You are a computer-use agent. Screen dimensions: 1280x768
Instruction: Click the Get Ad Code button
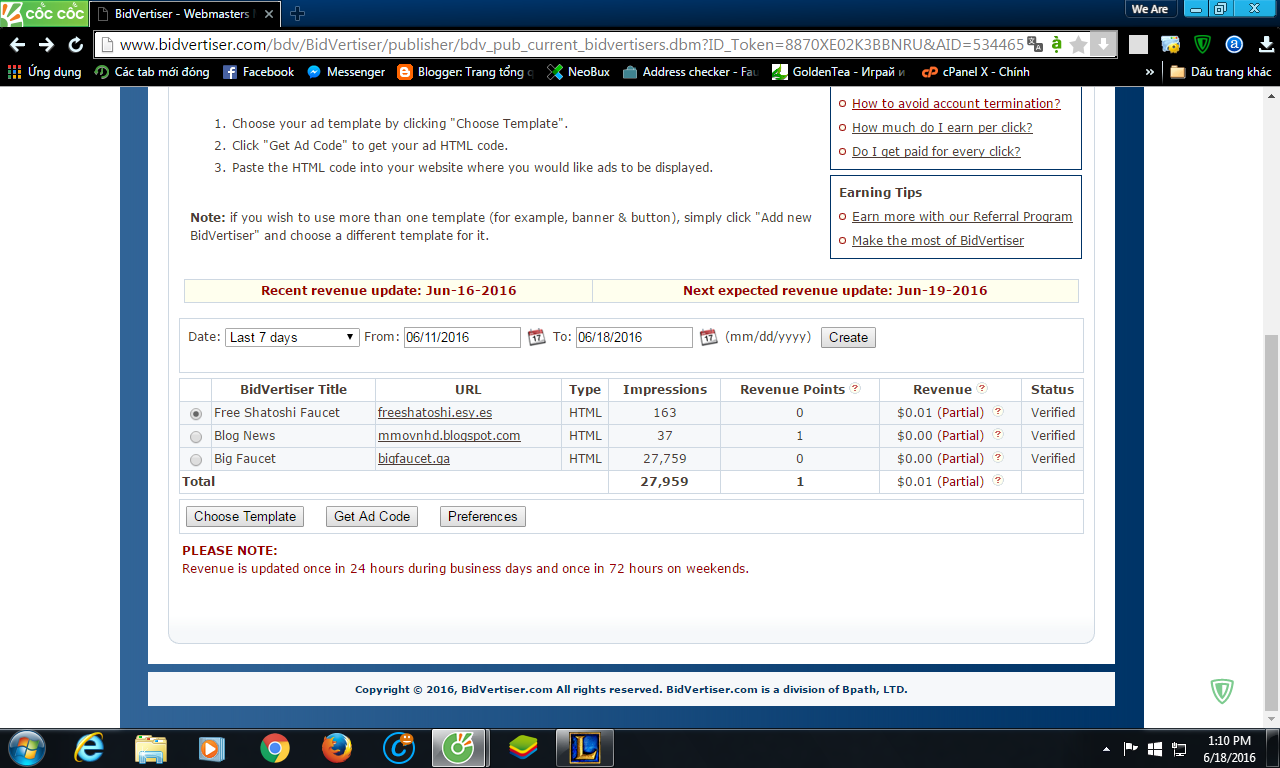coord(372,516)
